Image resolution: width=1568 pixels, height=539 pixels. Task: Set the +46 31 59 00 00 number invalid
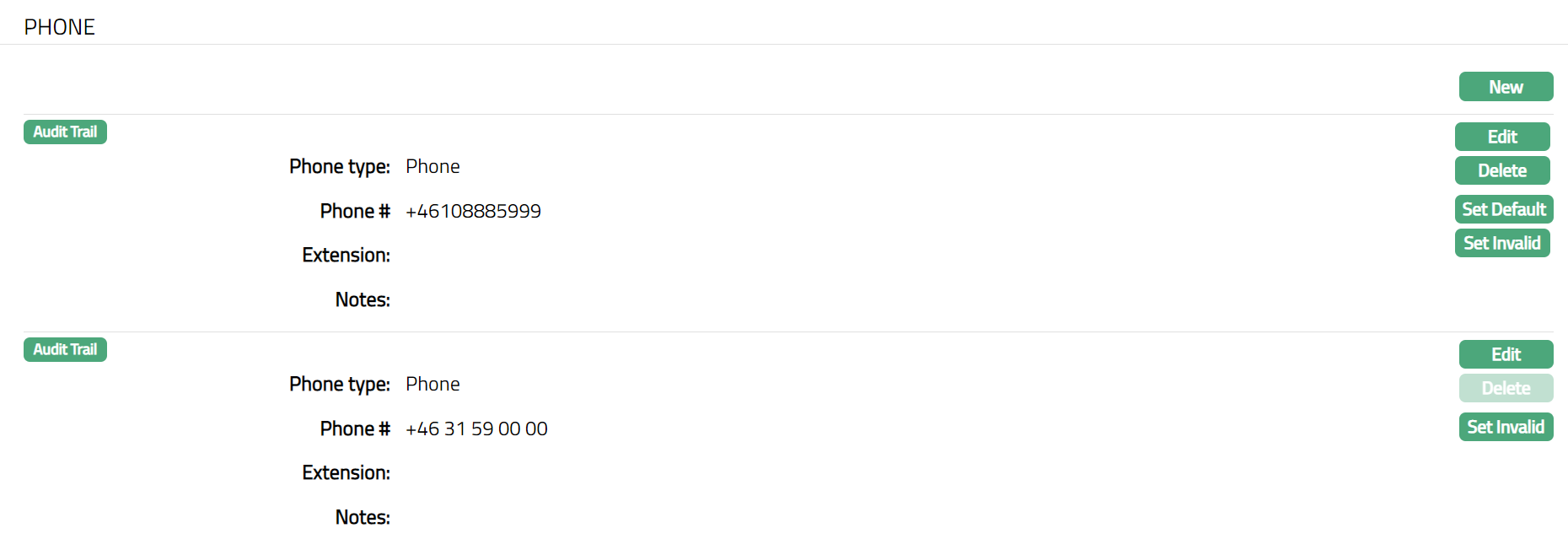tap(1506, 427)
